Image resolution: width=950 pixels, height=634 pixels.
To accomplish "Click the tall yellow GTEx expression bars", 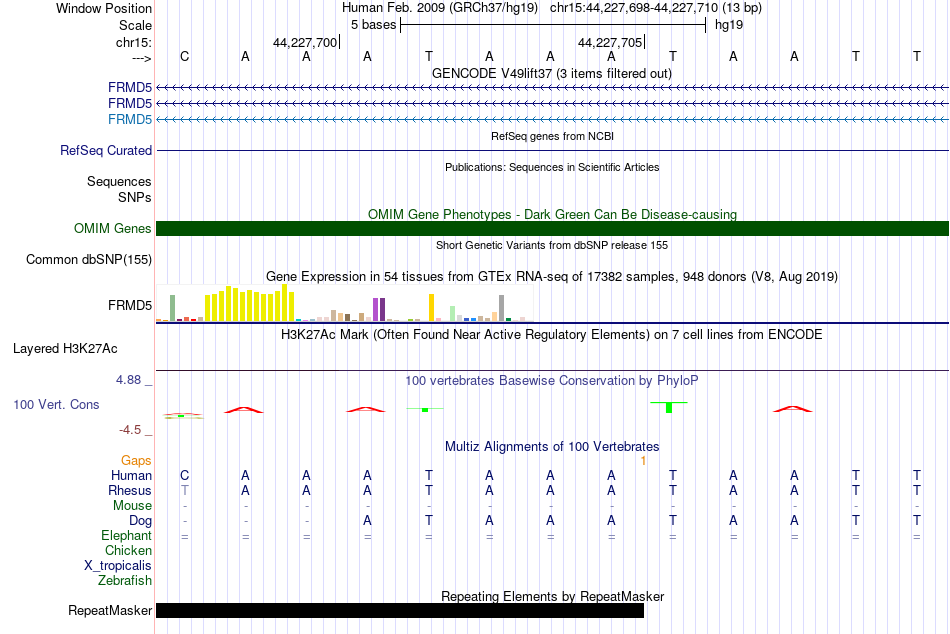I will point(250,303).
